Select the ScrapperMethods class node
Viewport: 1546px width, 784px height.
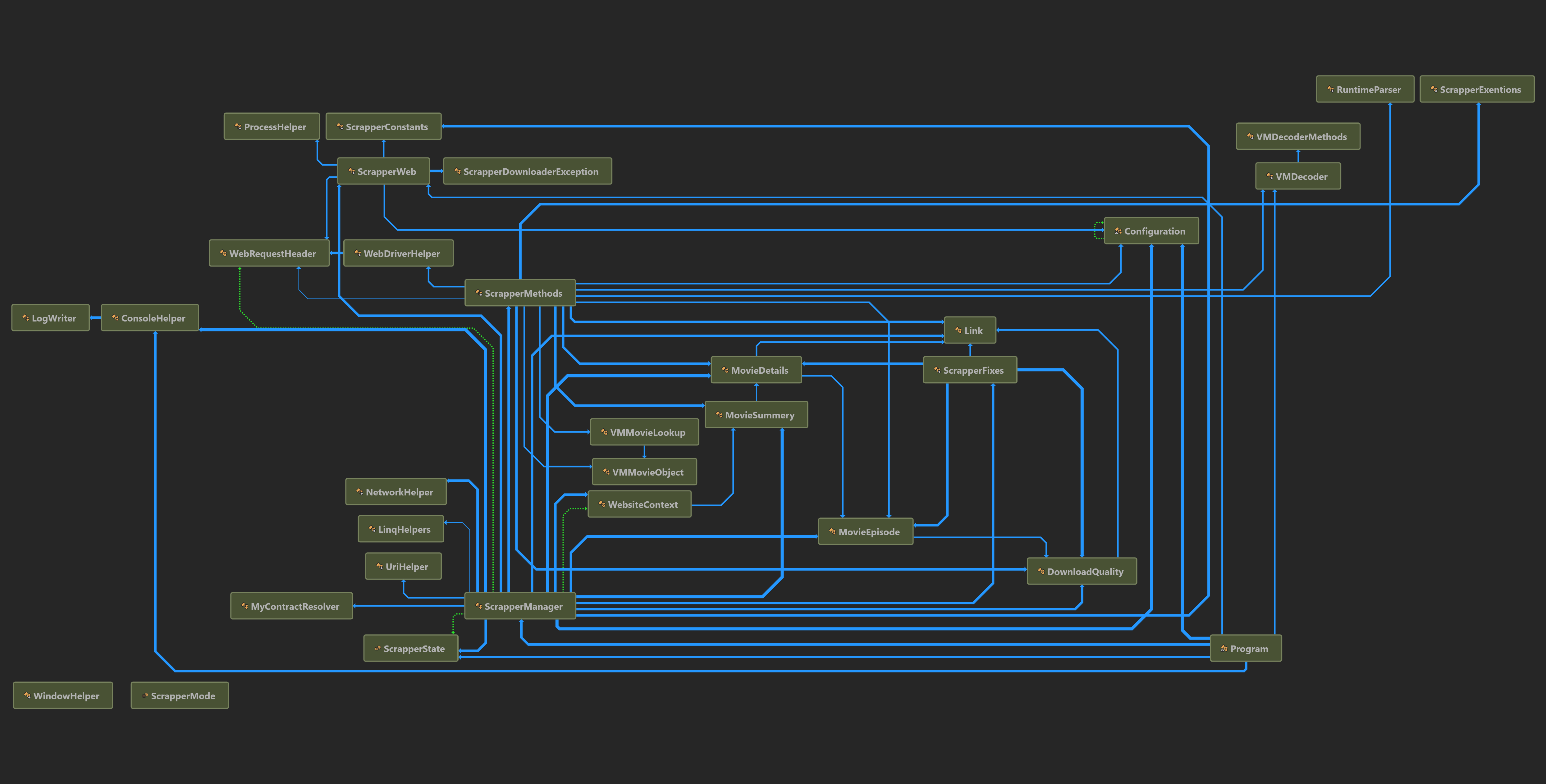[x=520, y=293]
